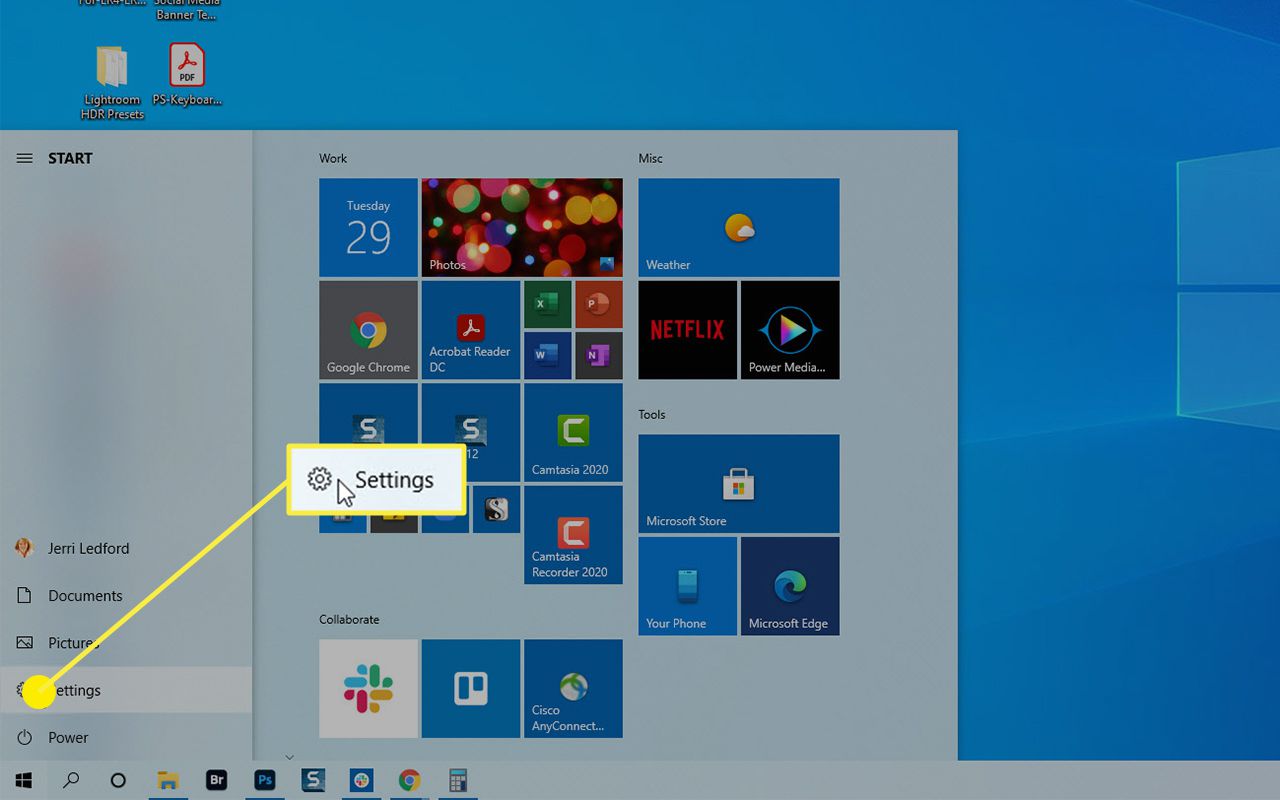Open the Weather tile
This screenshot has width=1280, height=800.
(x=739, y=228)
